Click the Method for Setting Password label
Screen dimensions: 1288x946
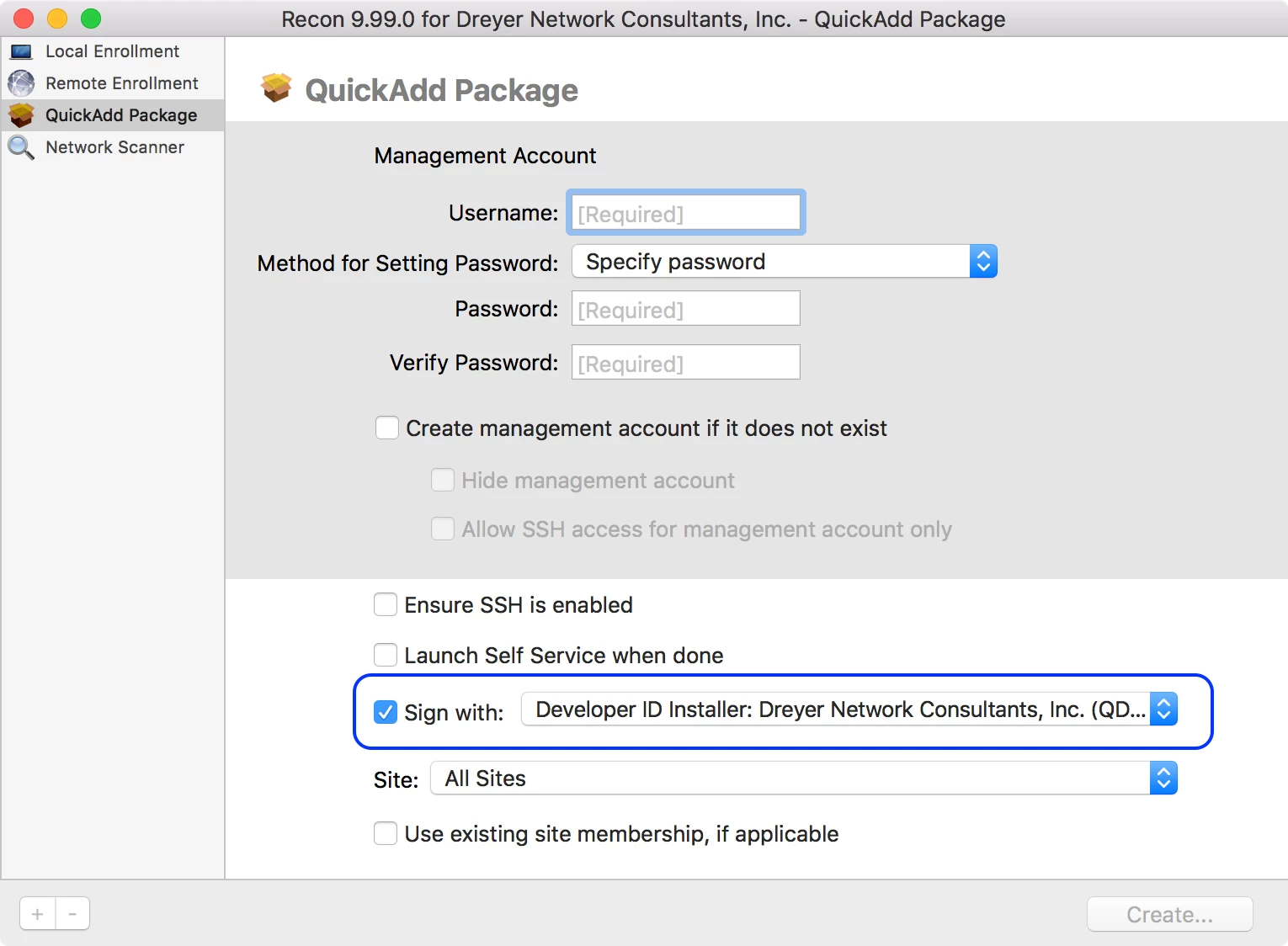pos(407,263)
